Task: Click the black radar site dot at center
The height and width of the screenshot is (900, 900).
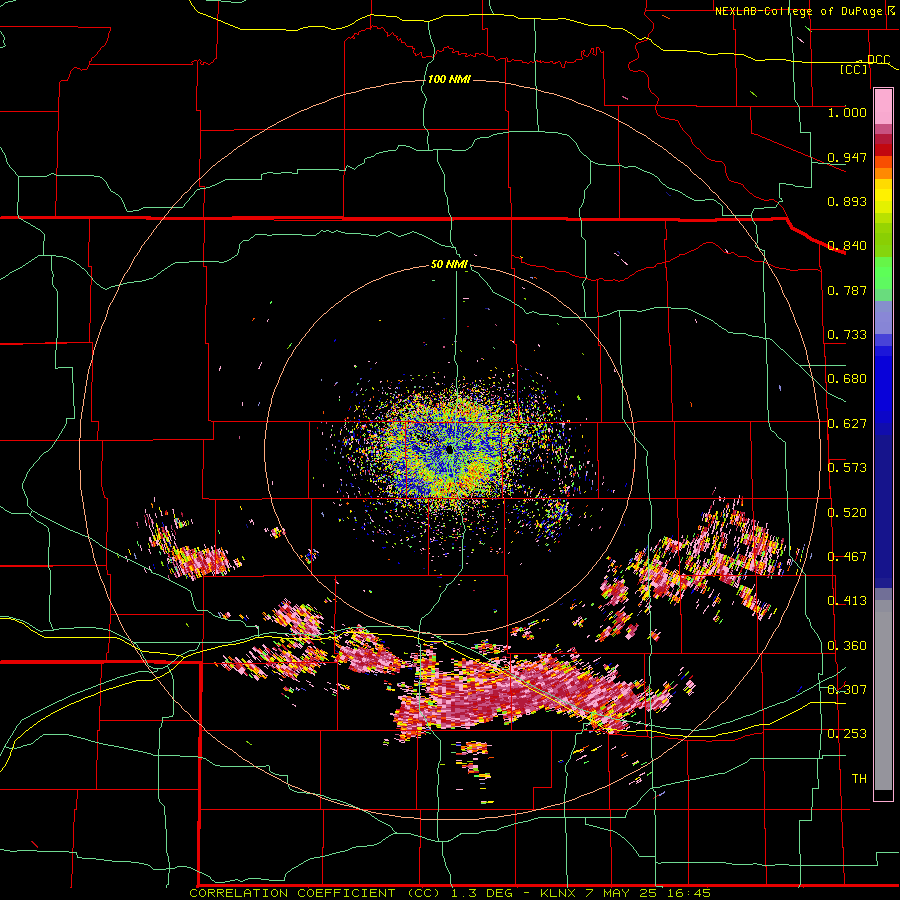Action: 449,450
